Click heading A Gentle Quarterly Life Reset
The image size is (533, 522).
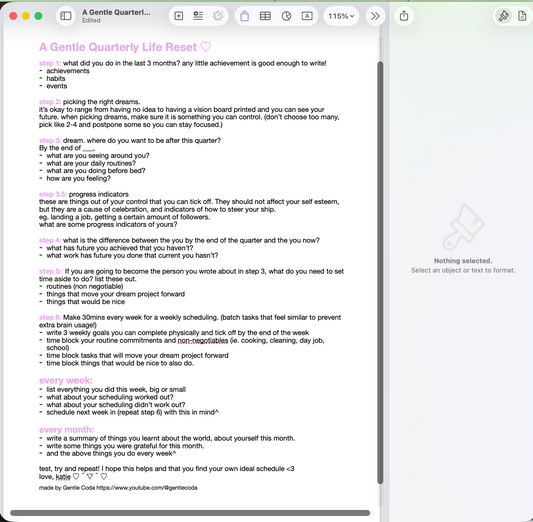[125, 47]
